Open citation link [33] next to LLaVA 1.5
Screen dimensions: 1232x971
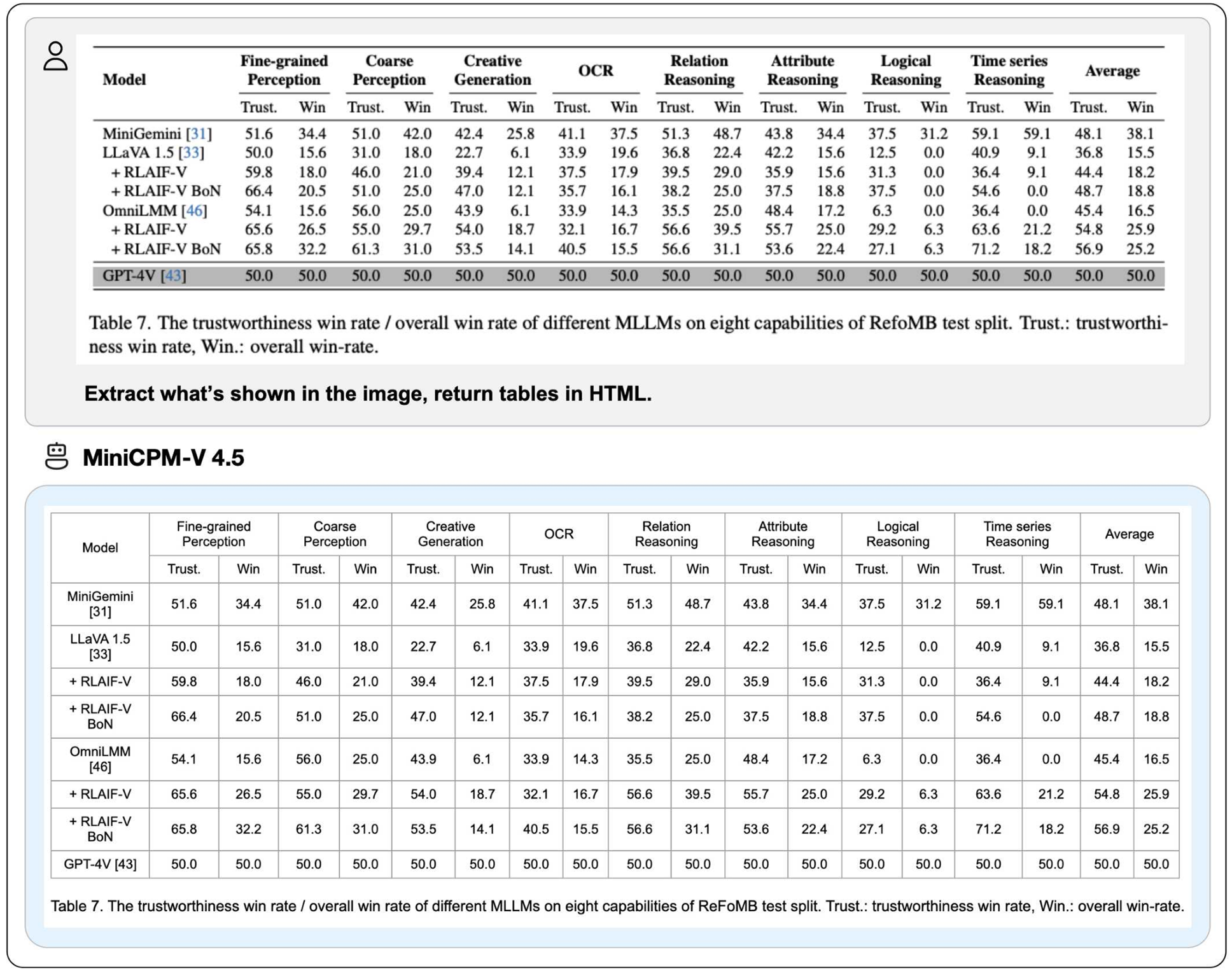coord(191,153)
